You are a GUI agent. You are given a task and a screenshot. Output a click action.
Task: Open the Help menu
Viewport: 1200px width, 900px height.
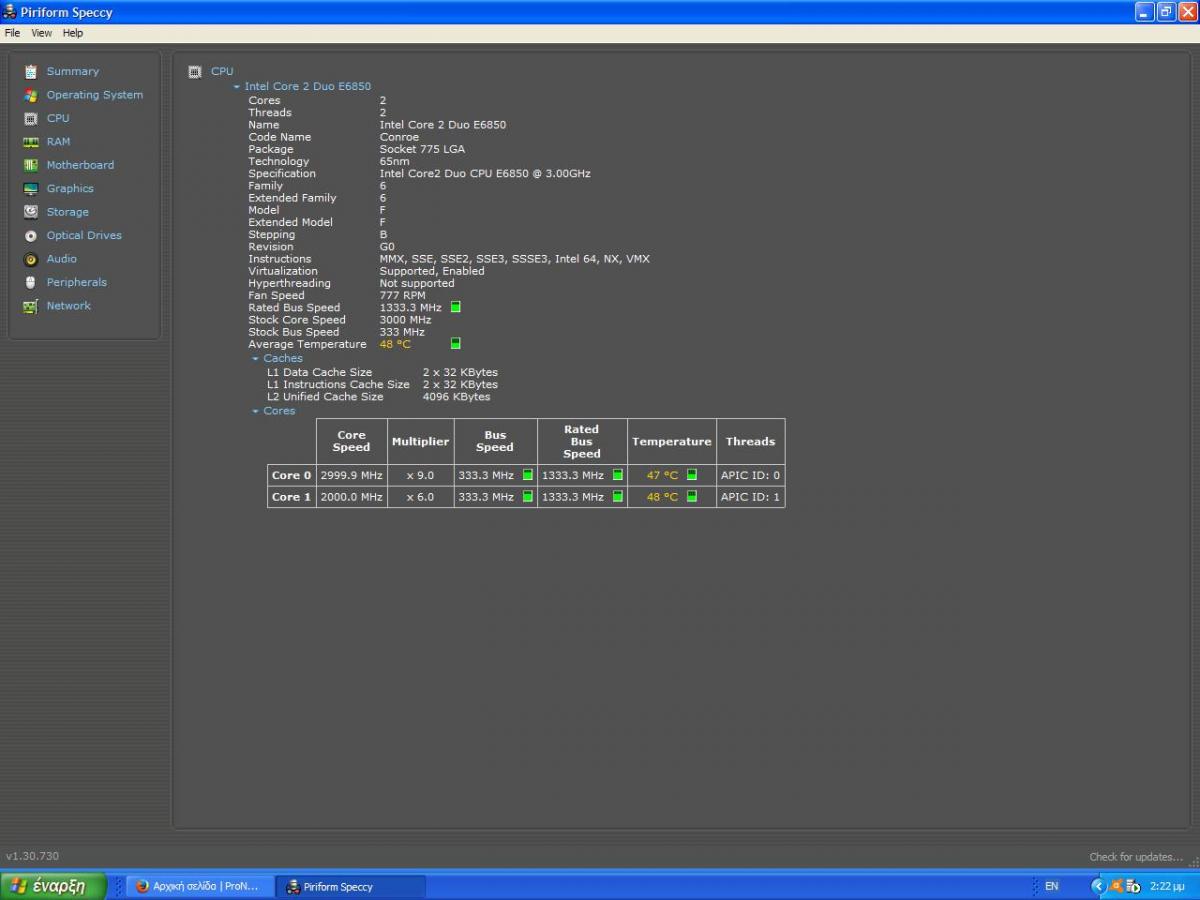pos(73,33)
